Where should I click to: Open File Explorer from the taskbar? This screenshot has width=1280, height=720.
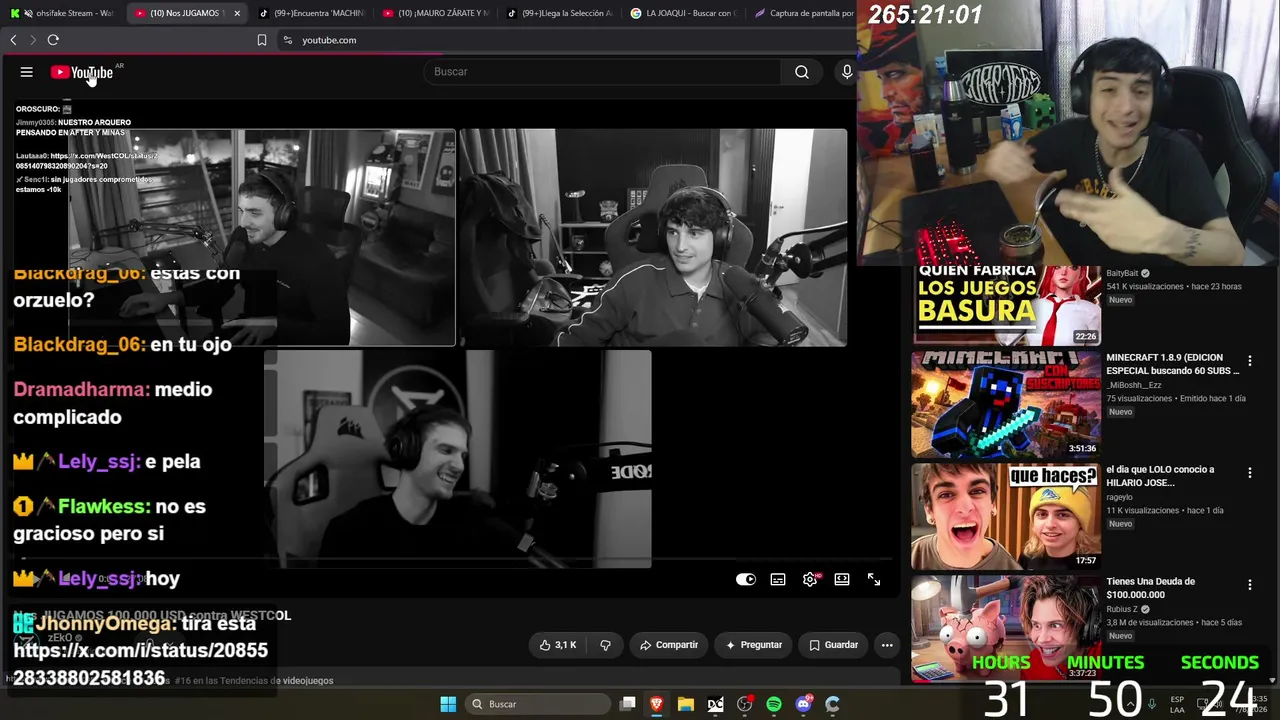click(x=686, y=704)
